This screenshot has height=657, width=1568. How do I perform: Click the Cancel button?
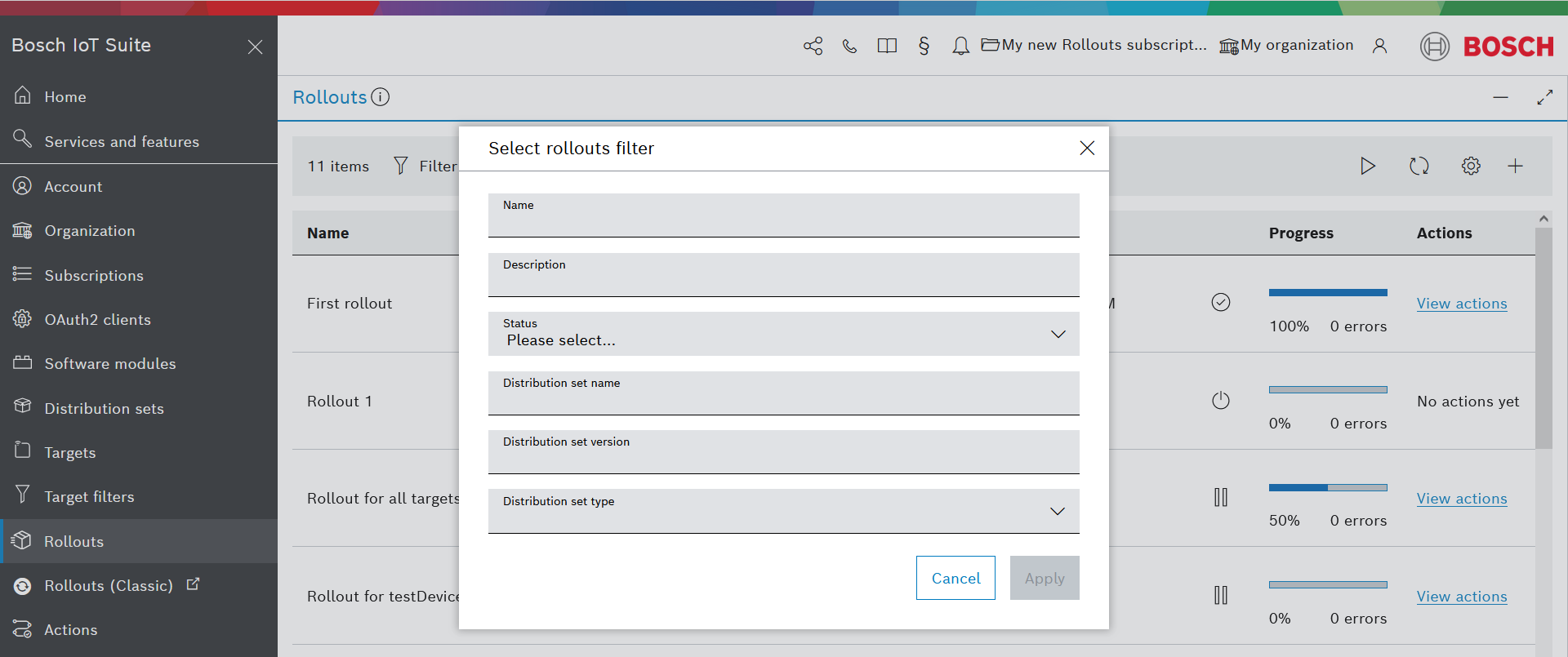tap(955, 578)
